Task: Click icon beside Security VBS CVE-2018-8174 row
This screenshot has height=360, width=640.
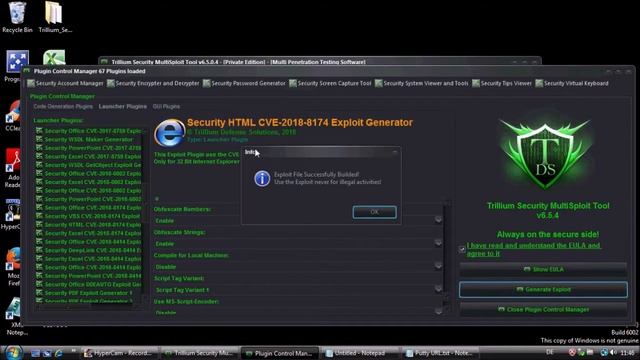Action: click(x=39, y=216)
